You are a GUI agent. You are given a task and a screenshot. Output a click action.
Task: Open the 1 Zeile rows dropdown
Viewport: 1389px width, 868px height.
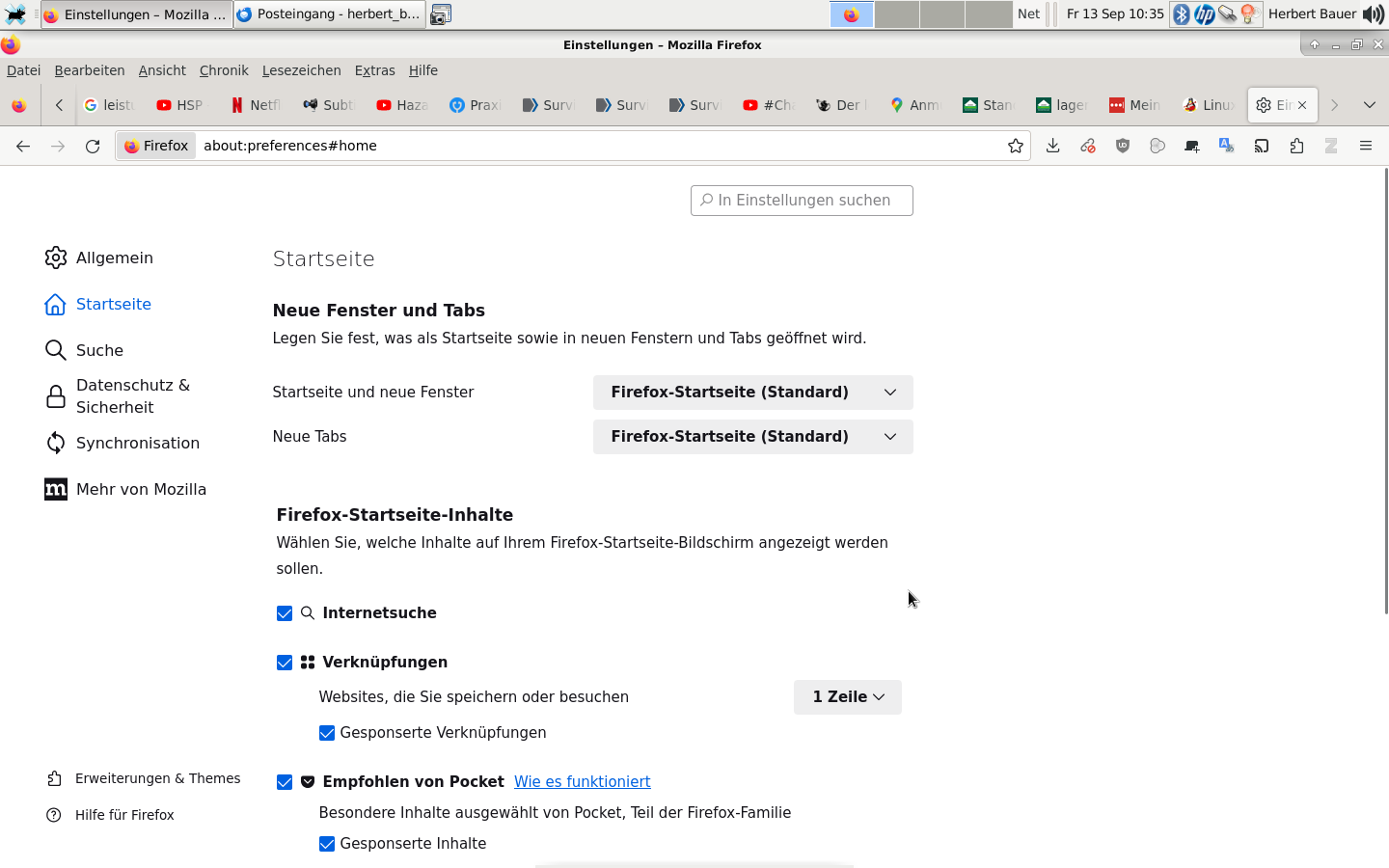[847, 697]
